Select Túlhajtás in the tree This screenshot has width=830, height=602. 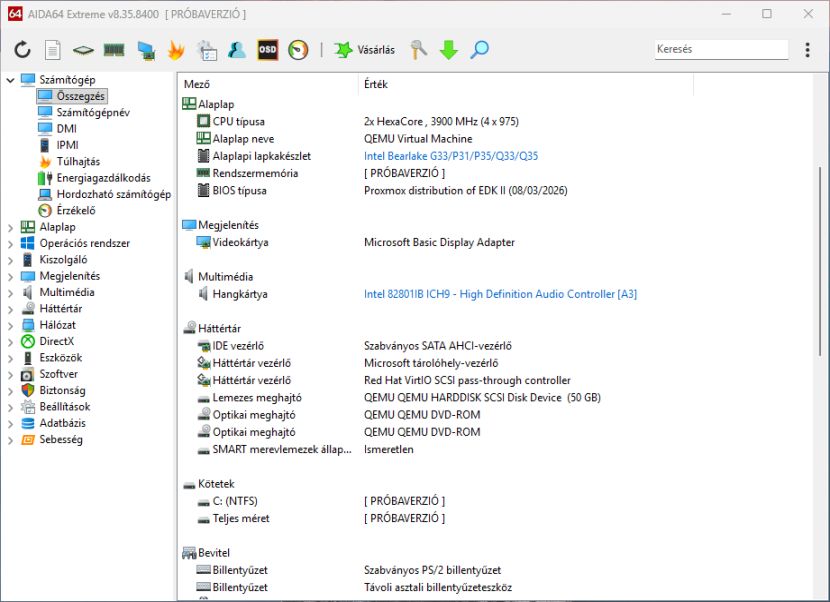point(69,161)
